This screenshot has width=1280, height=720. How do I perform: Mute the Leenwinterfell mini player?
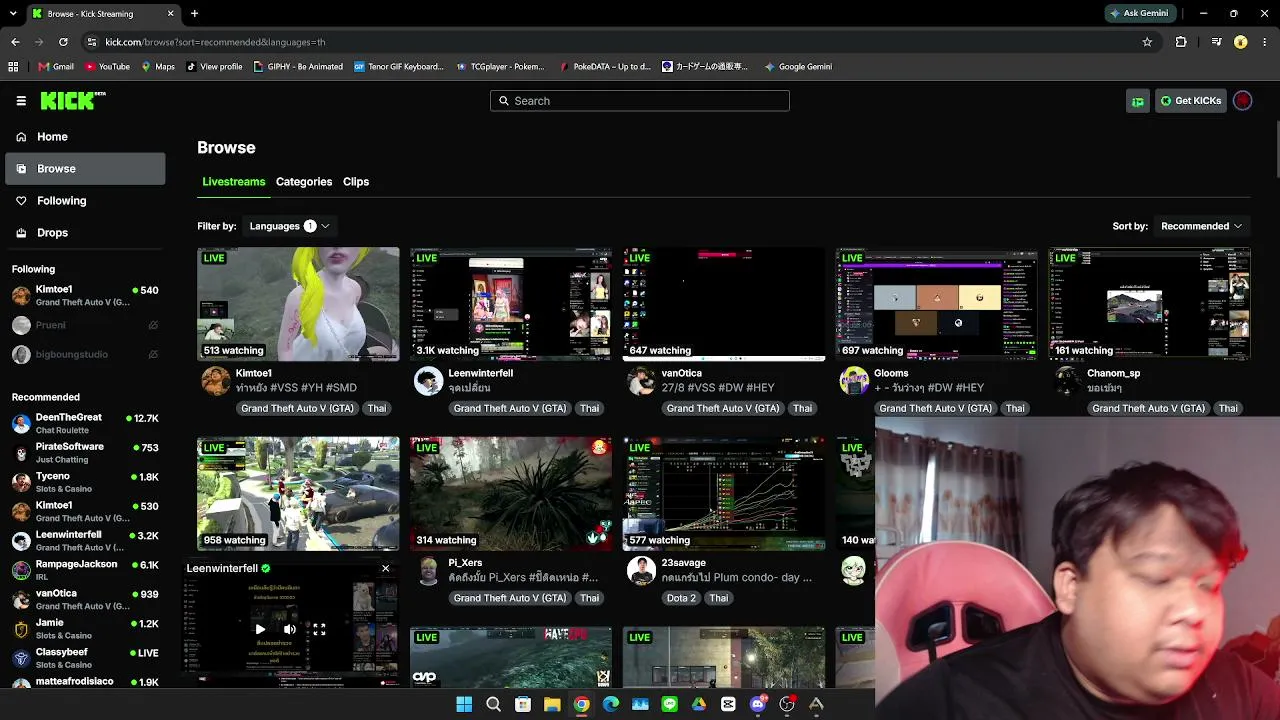(290, 629)
